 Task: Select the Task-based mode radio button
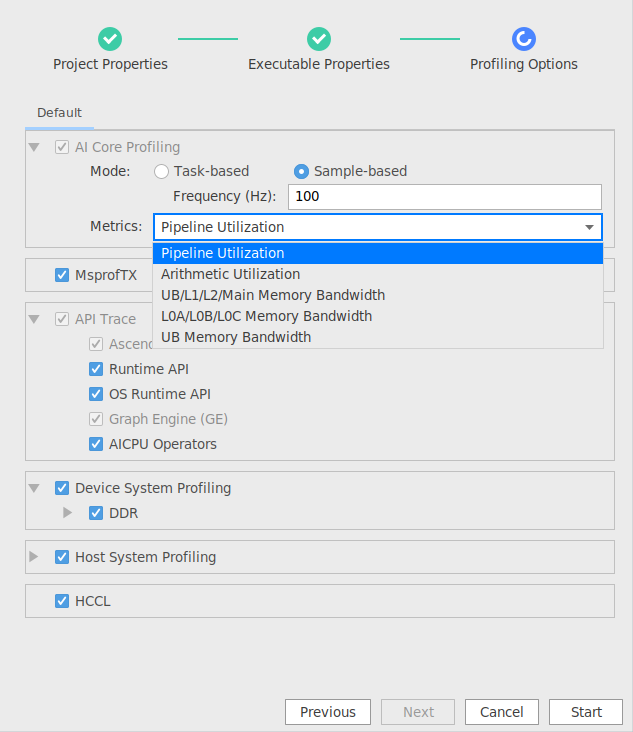pyautogui.click(x=161, y=171)
